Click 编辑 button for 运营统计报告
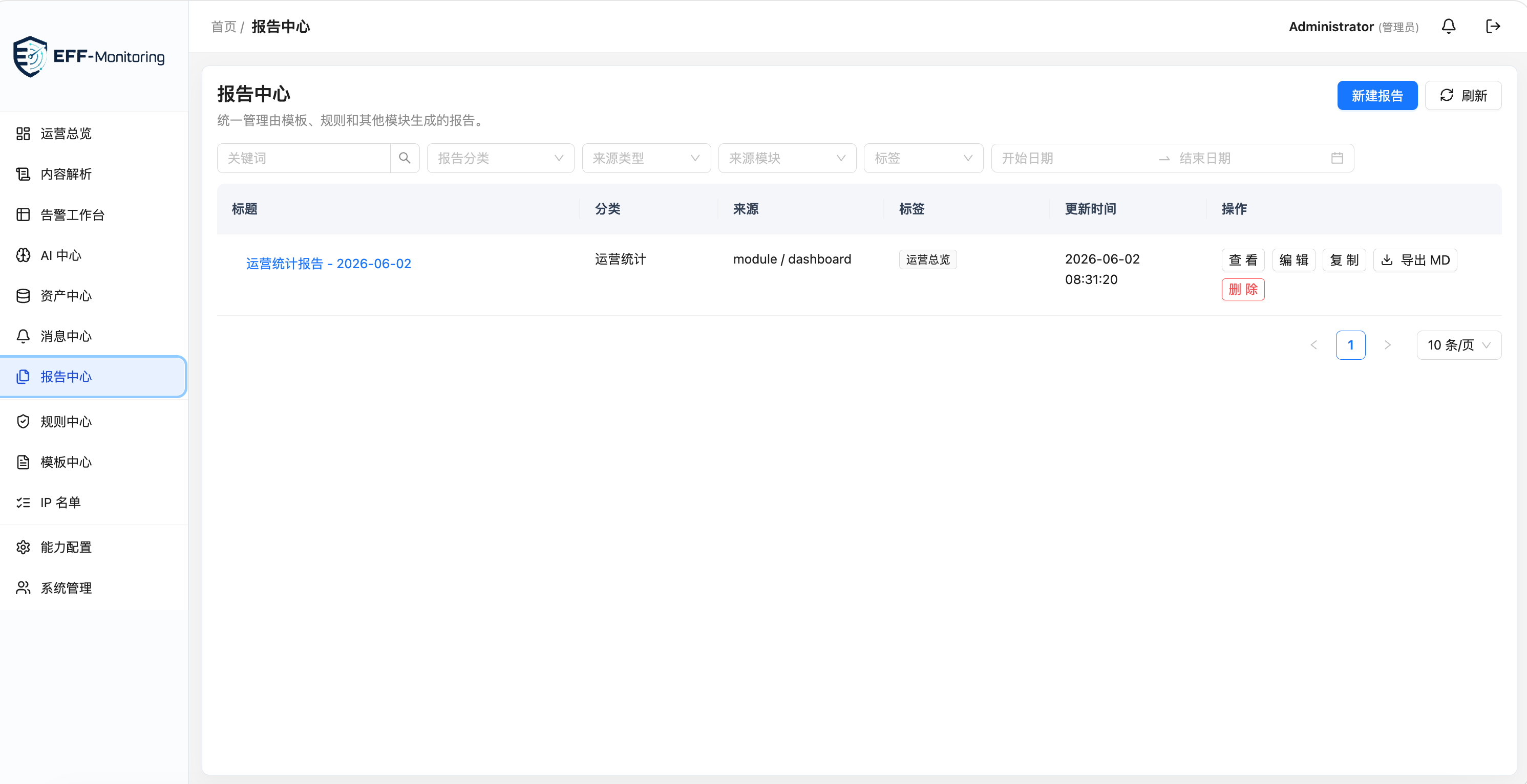 1293,260
